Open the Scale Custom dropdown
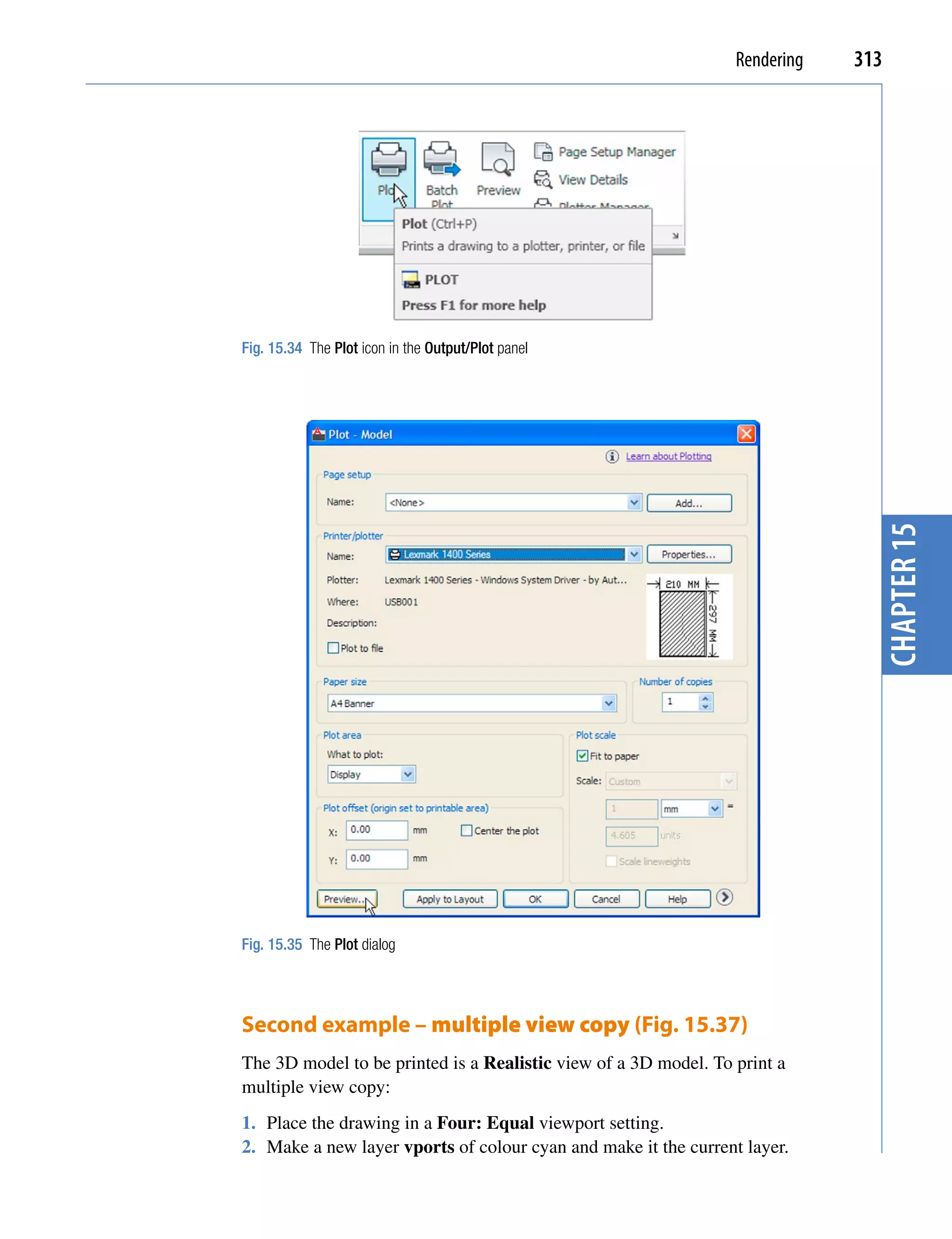This screenshot has height=1239, width=952. (671, 781)
